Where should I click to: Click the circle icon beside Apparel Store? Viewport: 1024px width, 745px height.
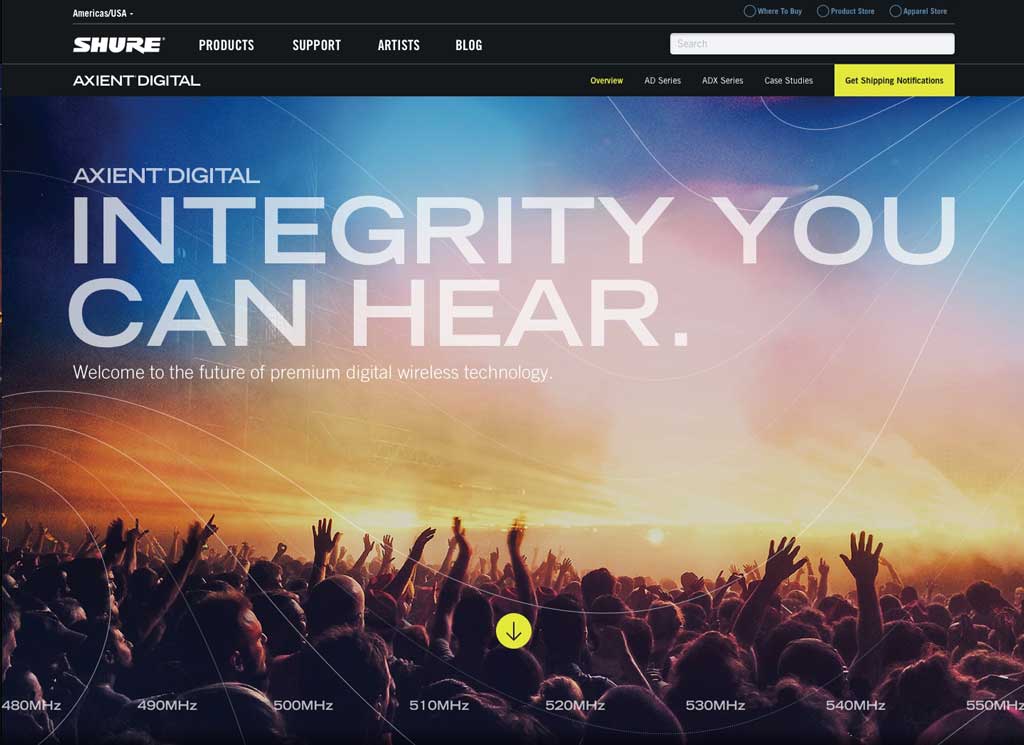895,11
